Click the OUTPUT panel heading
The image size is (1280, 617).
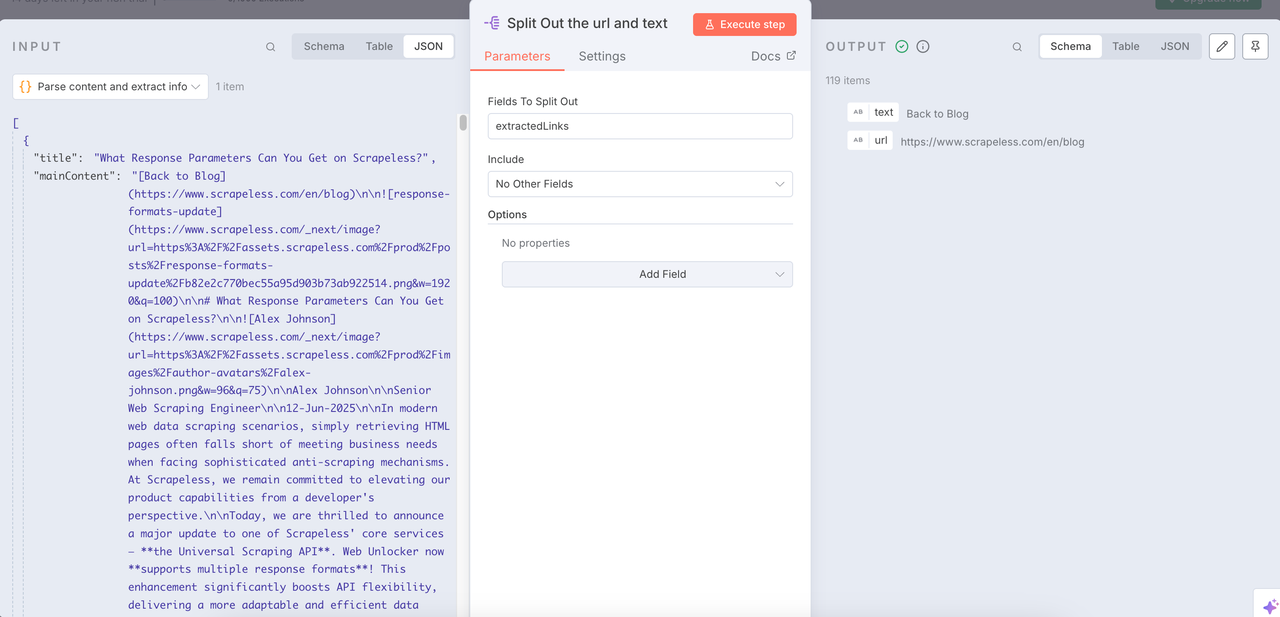[x=857, y=47]
